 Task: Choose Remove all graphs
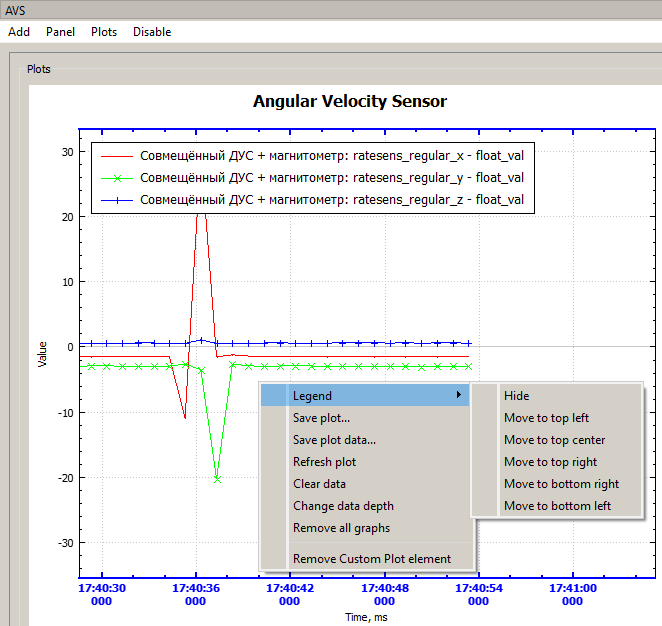tap(341, 528)
